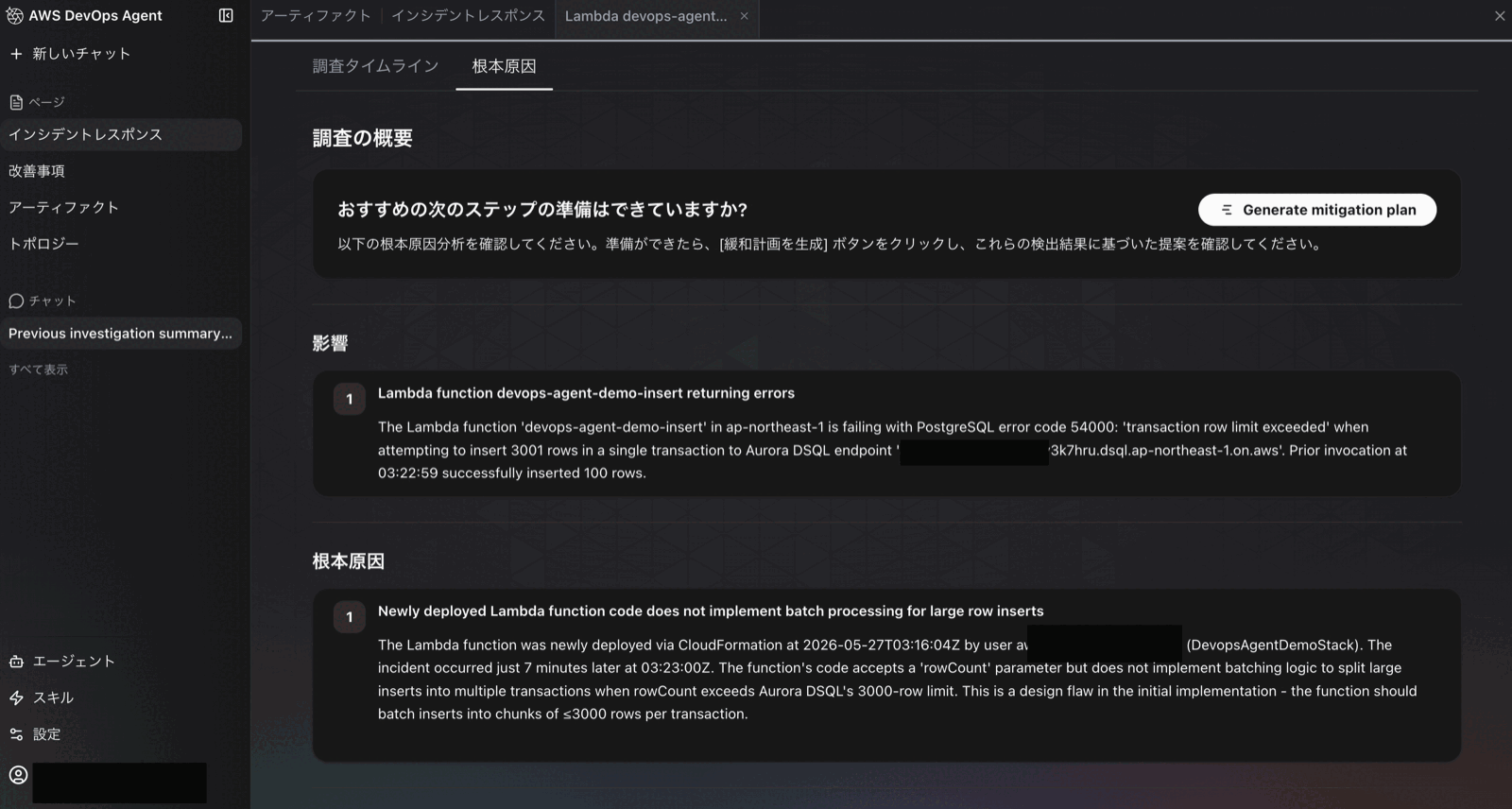Image resolution: width=1512 pixels, height=809 pixels.
Task: Click the chat bubble icon next to チャット
Action: coord(16,301)
